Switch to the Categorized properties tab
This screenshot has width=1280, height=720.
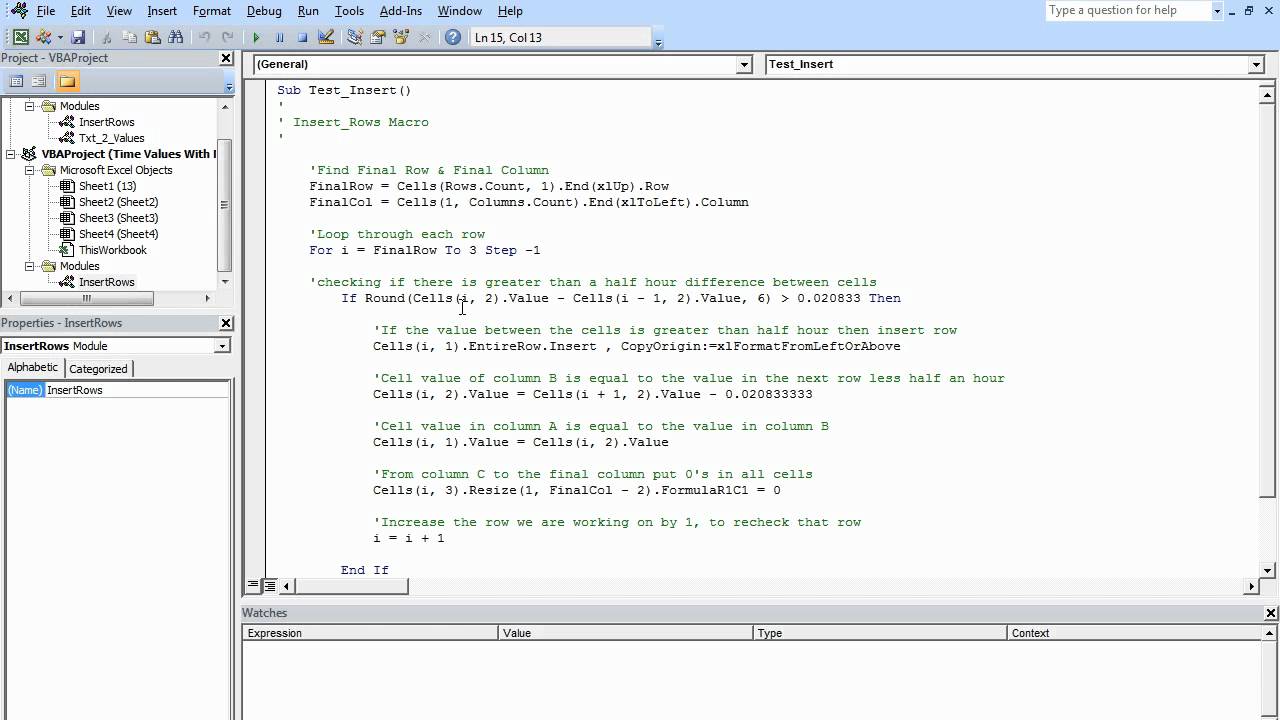click(98, 369)
